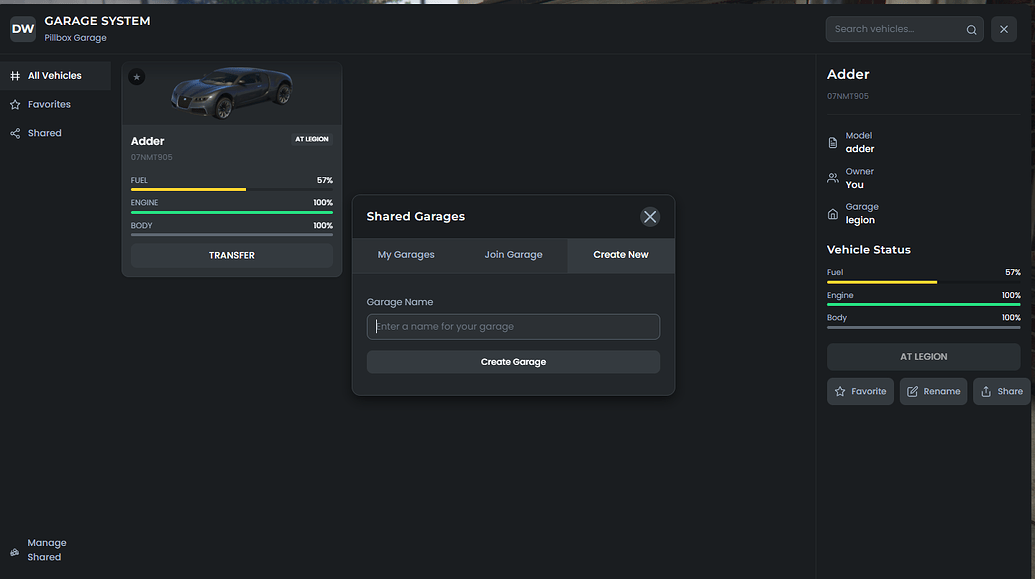The image size is (1035, 579).
Task: Close the Shared Garages dialog
Action: [650, 216]
